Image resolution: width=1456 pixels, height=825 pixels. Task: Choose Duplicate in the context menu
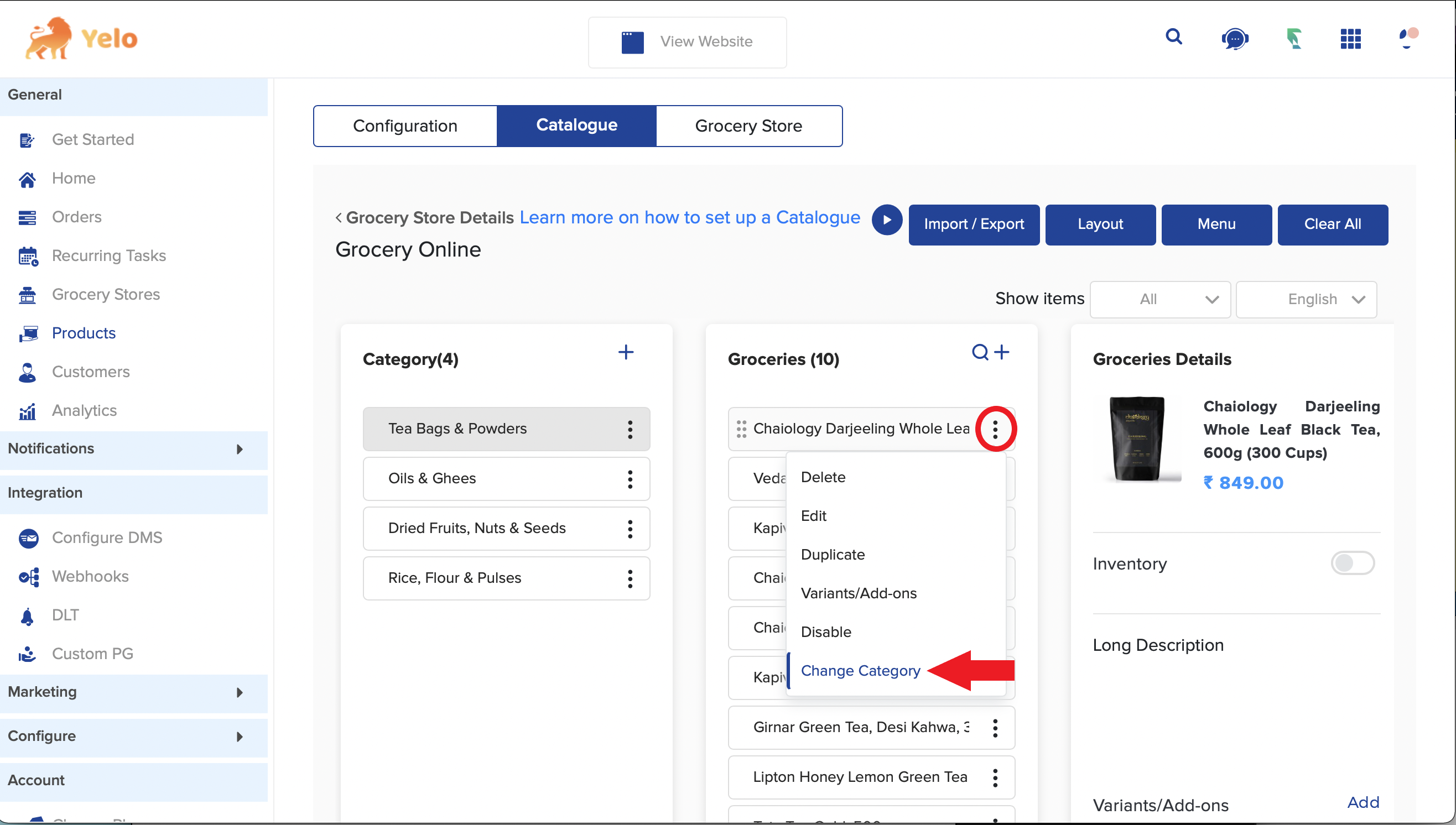point(832,555)
